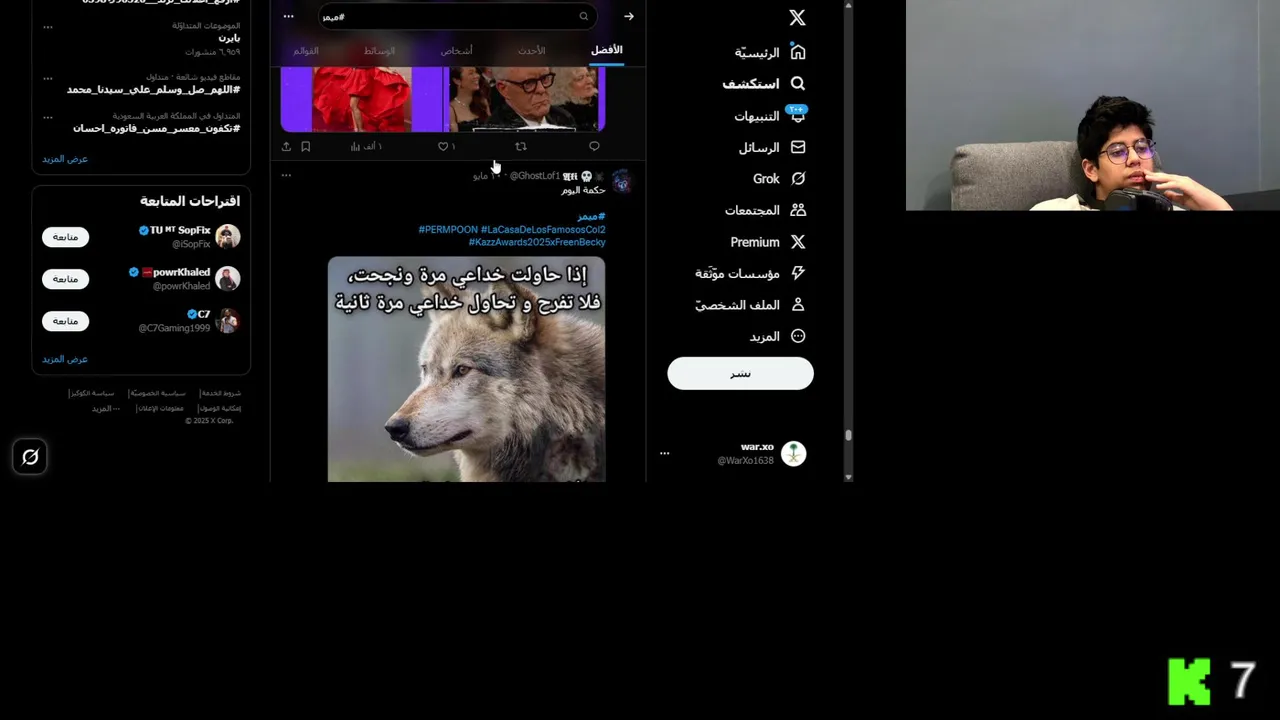Open options for #اللهم_صل_وسلم_على_سيدنا_محمد trend
The width and height of the screenshot is (1280, 720).
point(47,78)
